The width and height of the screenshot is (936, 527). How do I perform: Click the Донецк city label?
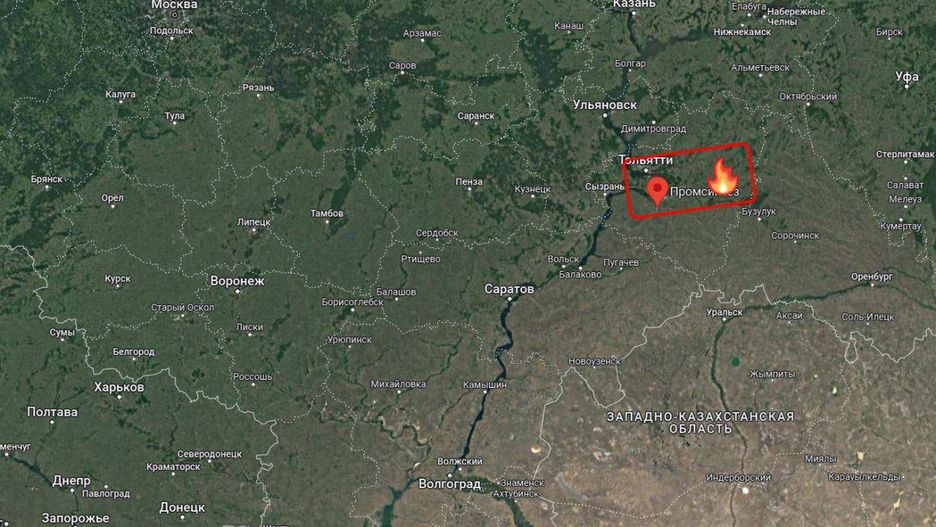pos(182,508)
